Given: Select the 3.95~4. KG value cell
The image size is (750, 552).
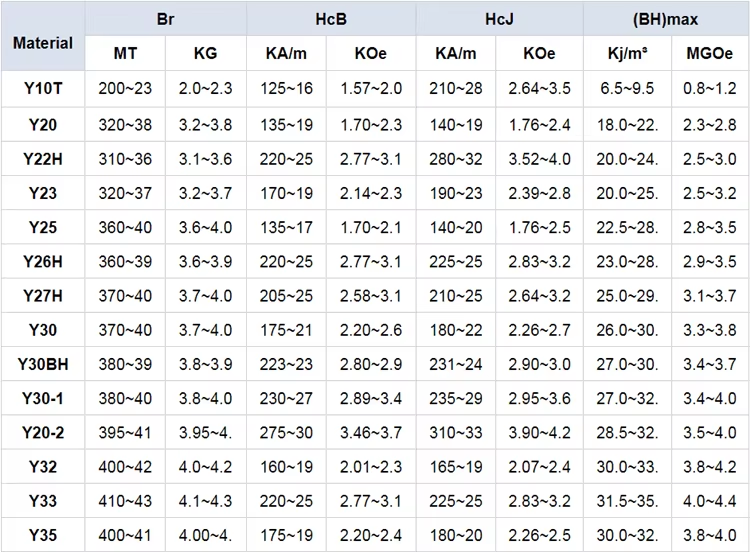Looking at the screenshot, I should click(x=206, y=432).
